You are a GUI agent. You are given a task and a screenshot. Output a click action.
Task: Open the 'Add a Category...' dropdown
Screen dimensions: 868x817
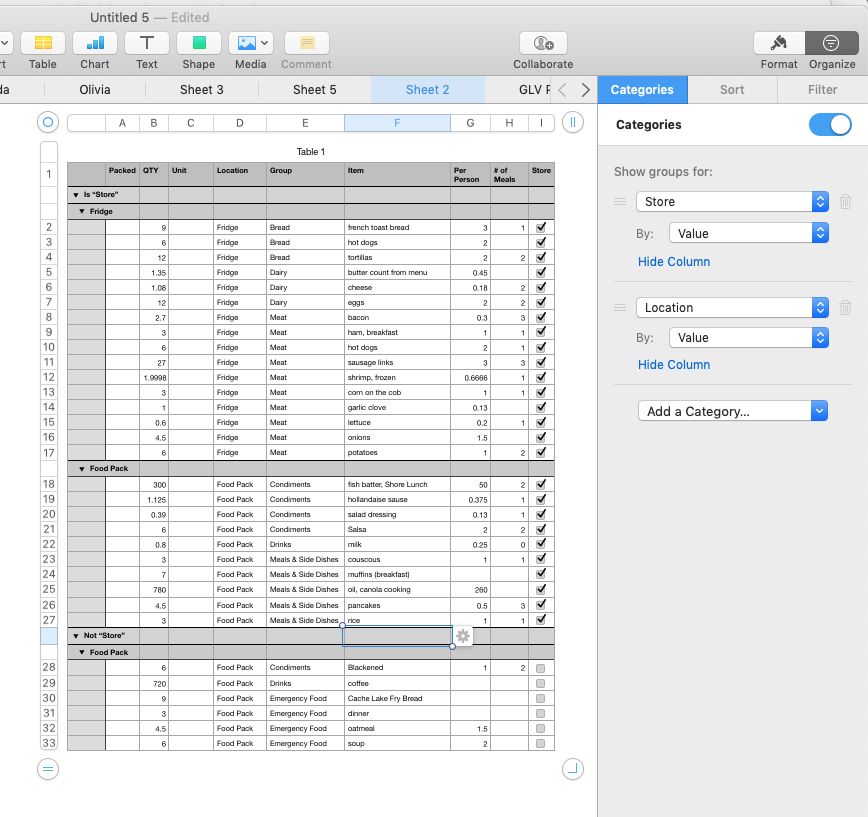[732, 410]
